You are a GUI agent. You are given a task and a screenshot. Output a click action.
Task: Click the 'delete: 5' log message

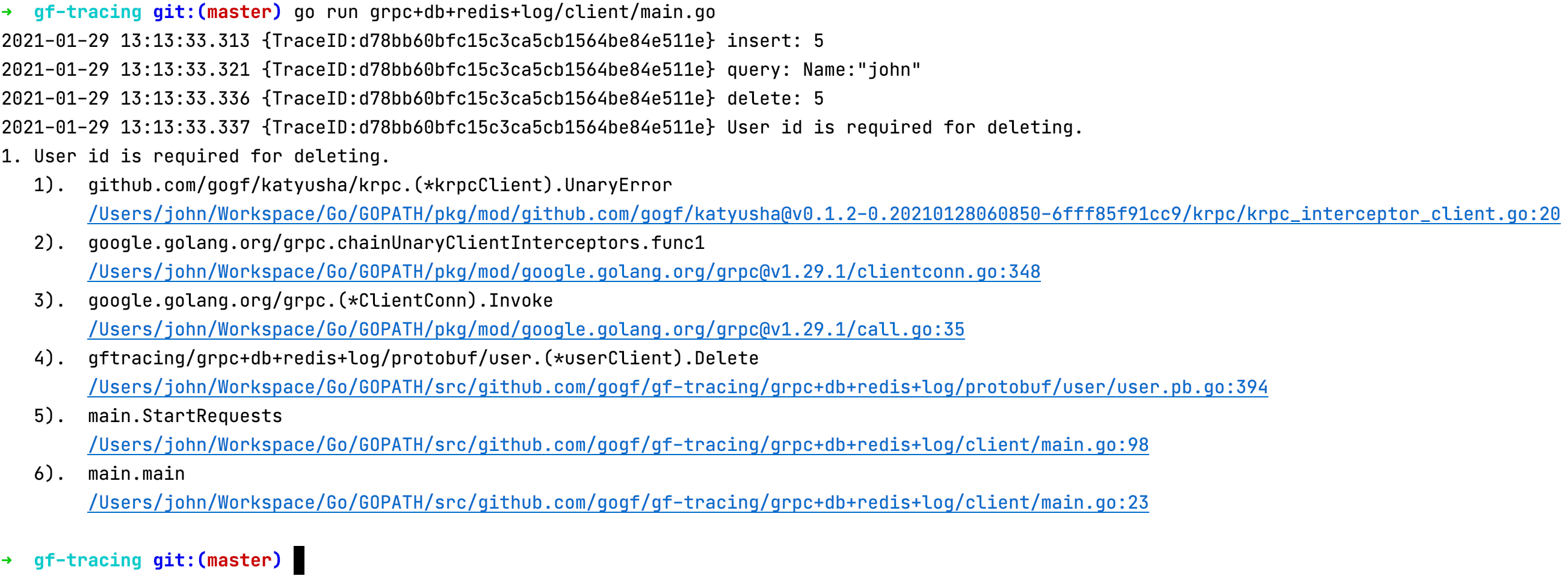[775, 99]
